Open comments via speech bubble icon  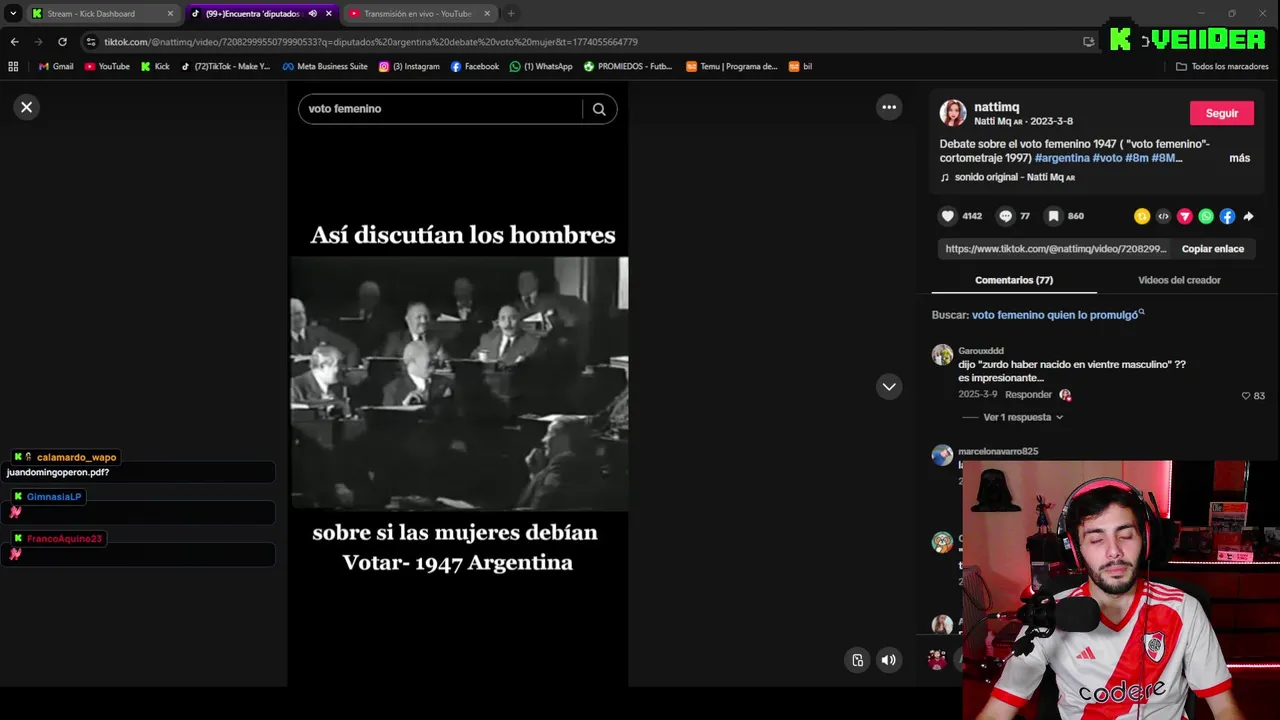[1006, 216]
